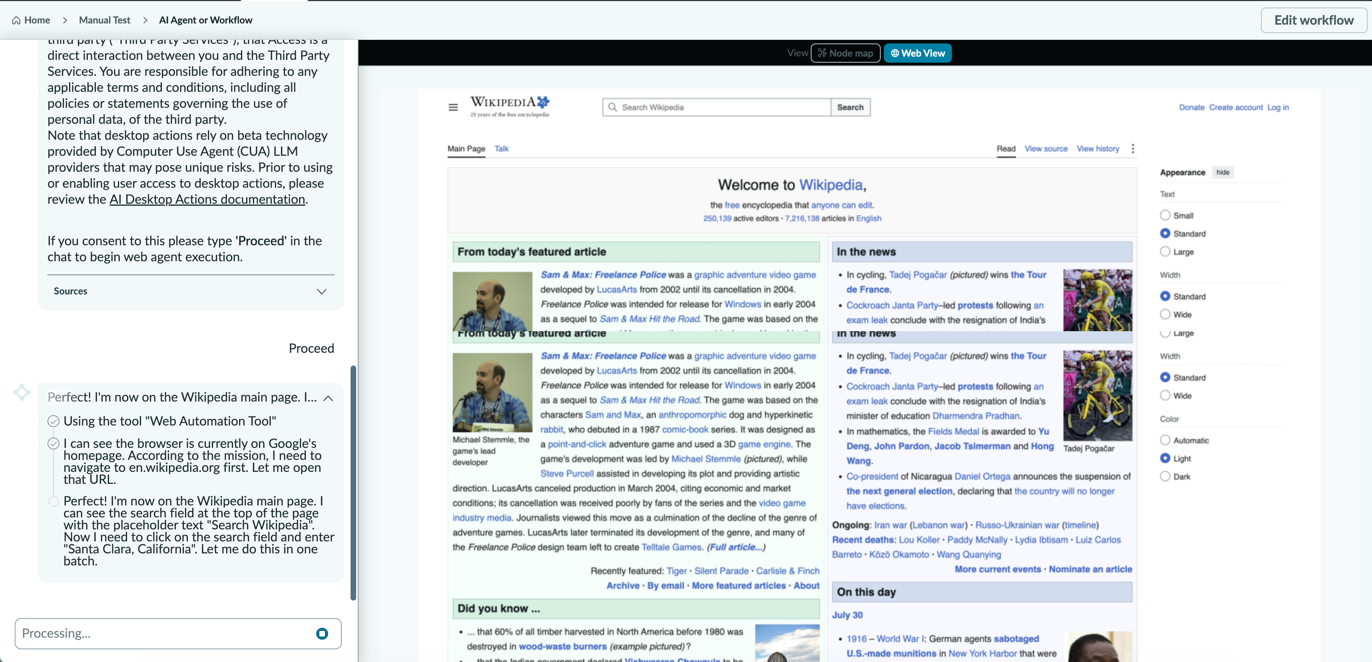Viewport: 1372px width, 662px height.
Task: Click the Archive link
Action: [x=623, y=586]
